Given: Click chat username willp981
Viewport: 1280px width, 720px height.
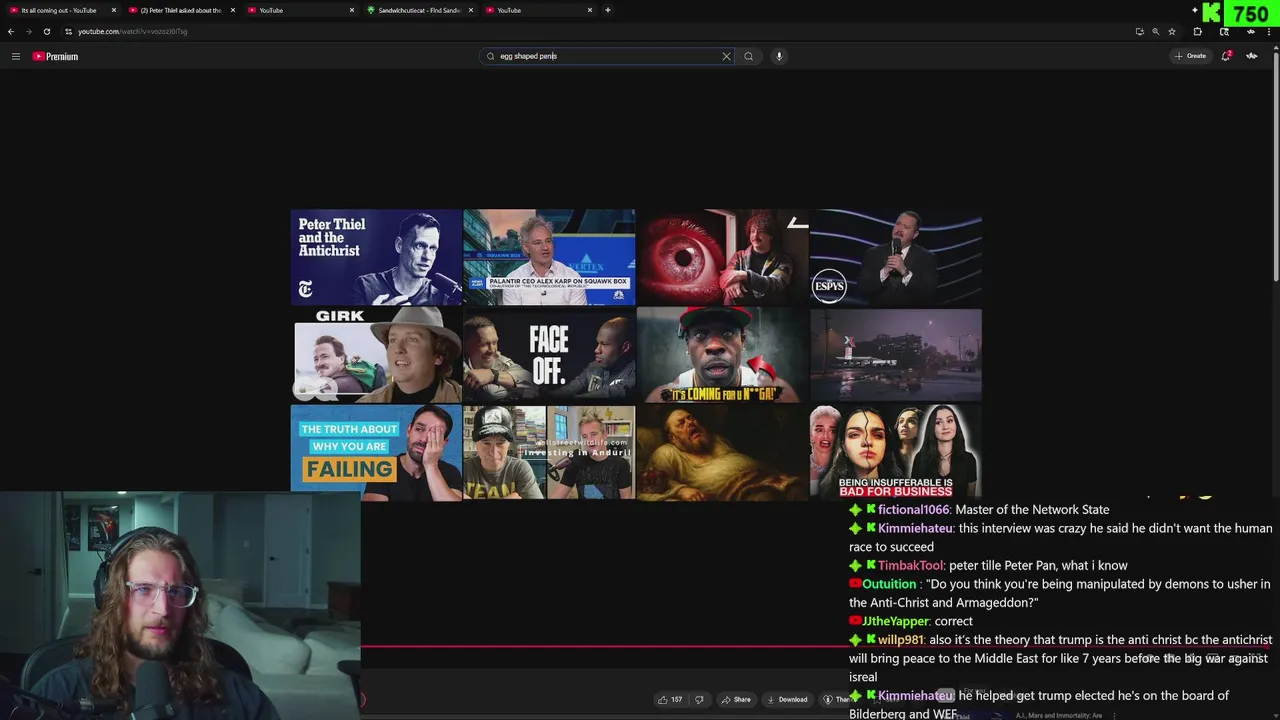Looking at the screenshot, I should point(901,640).
